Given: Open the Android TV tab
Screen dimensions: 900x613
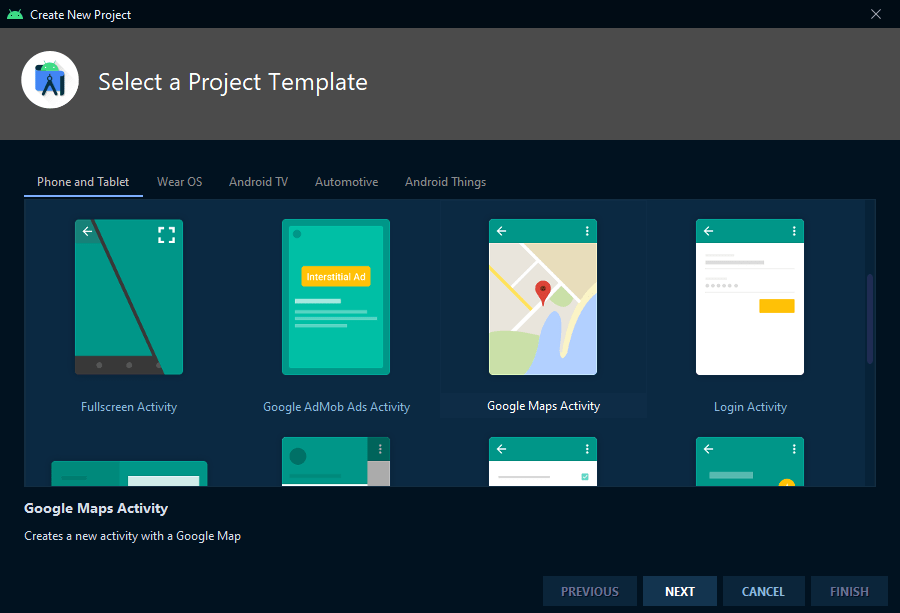Looking at the screenshot, I should tap(258, 182).
